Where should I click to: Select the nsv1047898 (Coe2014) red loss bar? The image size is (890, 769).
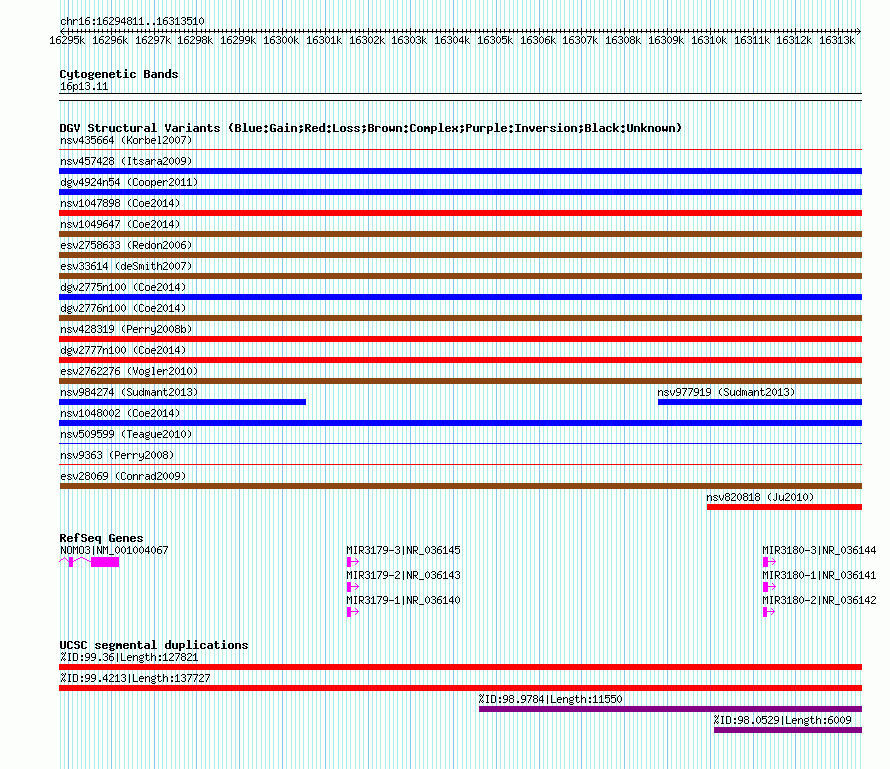[x=460, y=213]
